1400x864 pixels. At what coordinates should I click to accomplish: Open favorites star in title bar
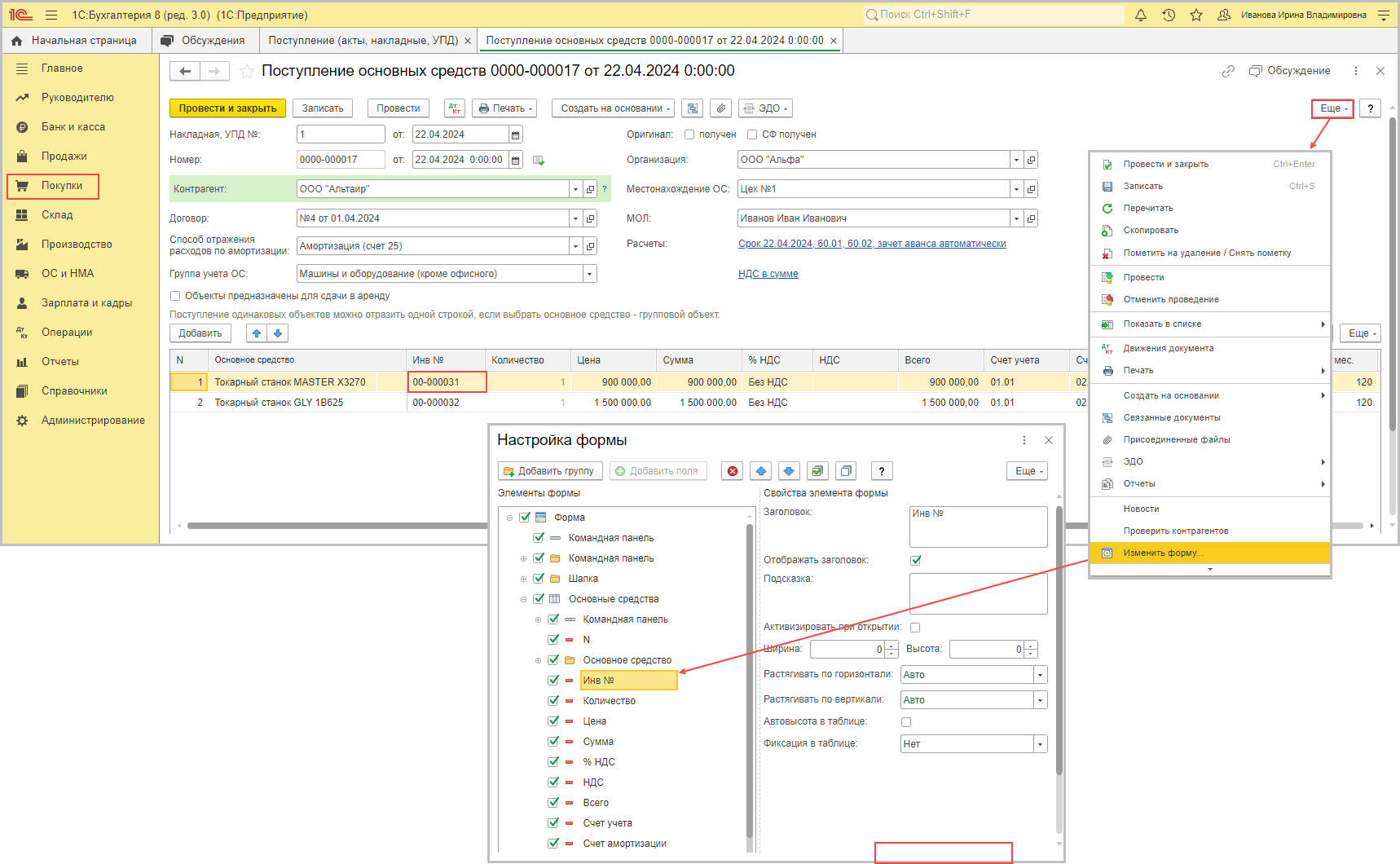(x=1196, y=15)
